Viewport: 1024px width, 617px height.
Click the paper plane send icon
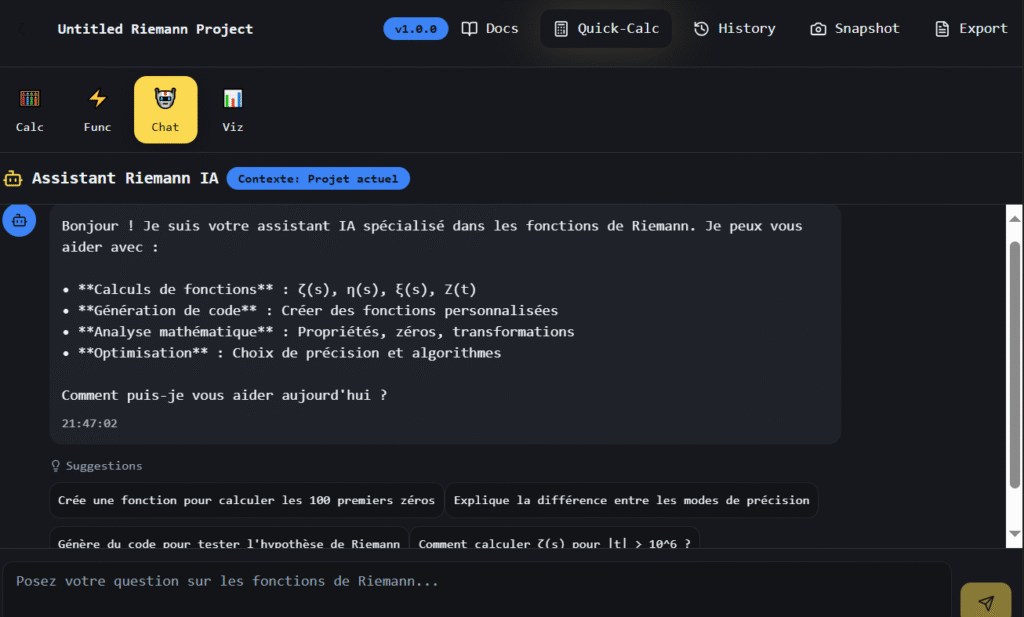(985, 602)
